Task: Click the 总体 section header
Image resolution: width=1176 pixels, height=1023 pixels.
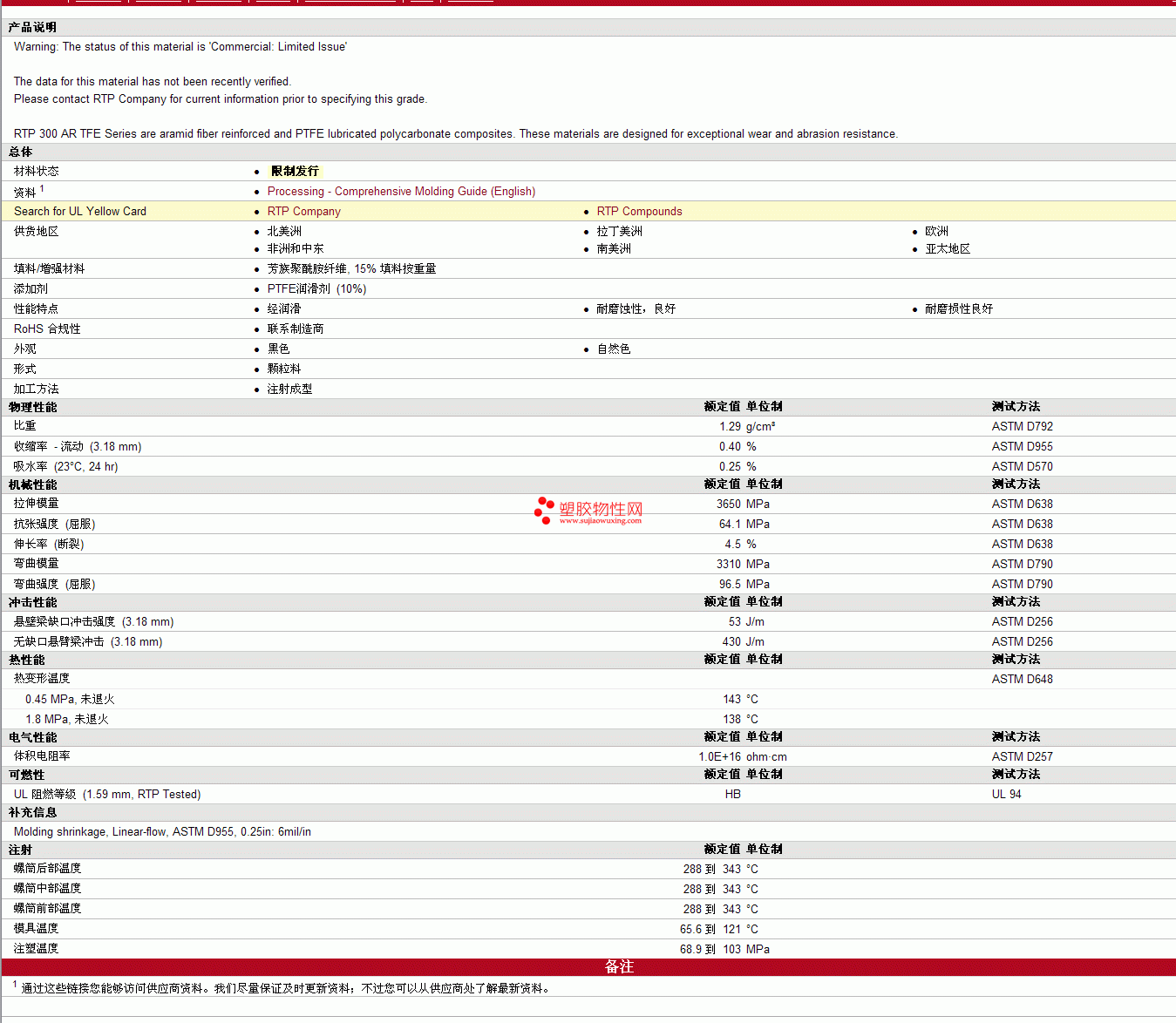Action: (20, 152)
